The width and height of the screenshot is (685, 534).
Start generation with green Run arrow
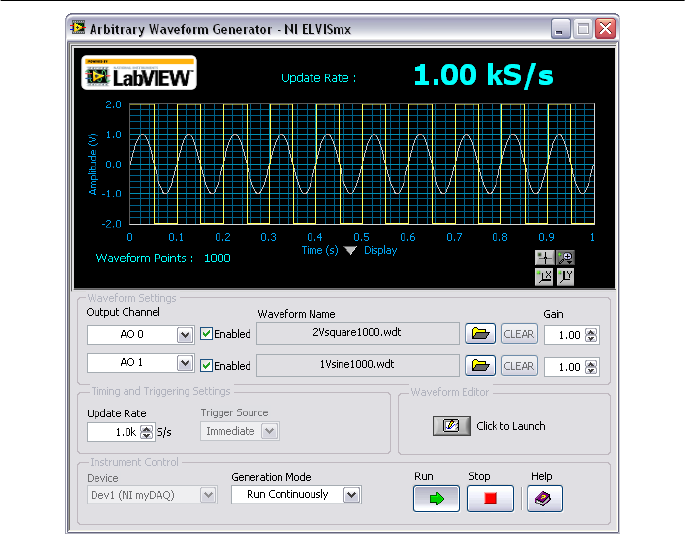point(436,498)
